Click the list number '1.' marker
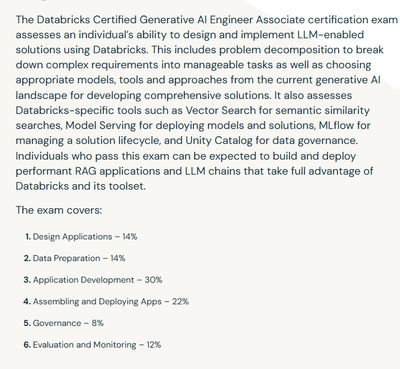 28,237
